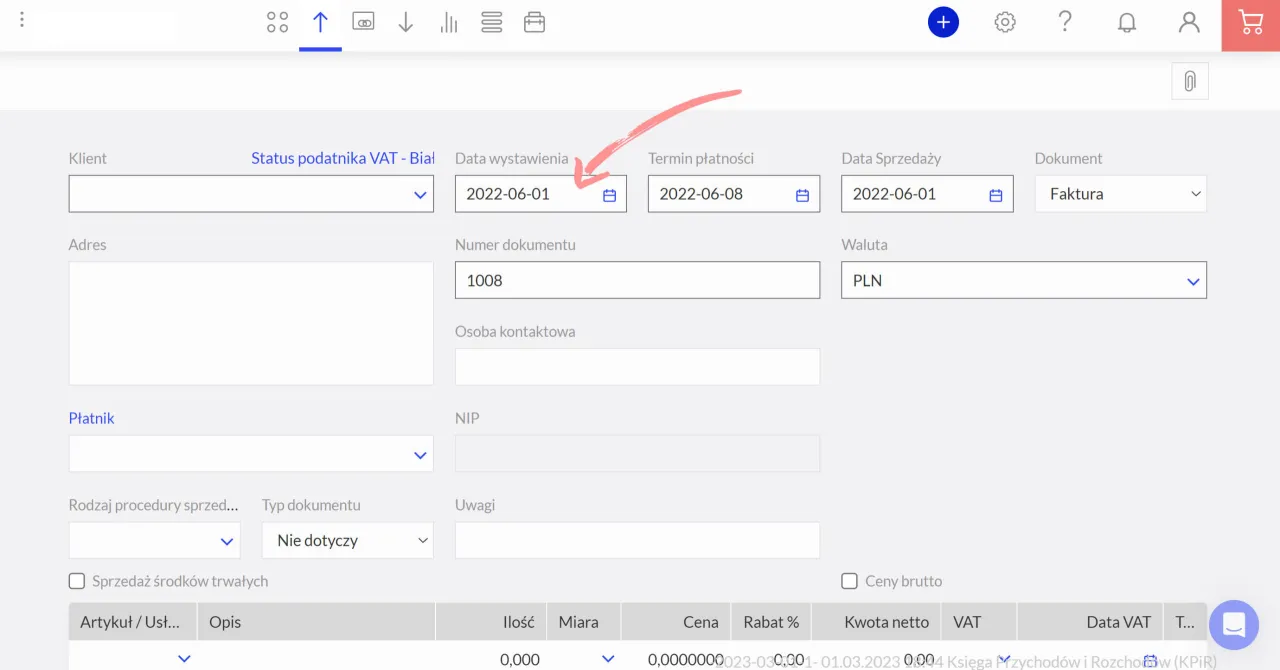
Task: Click the Numer dokumentu field
Action: 637,281
